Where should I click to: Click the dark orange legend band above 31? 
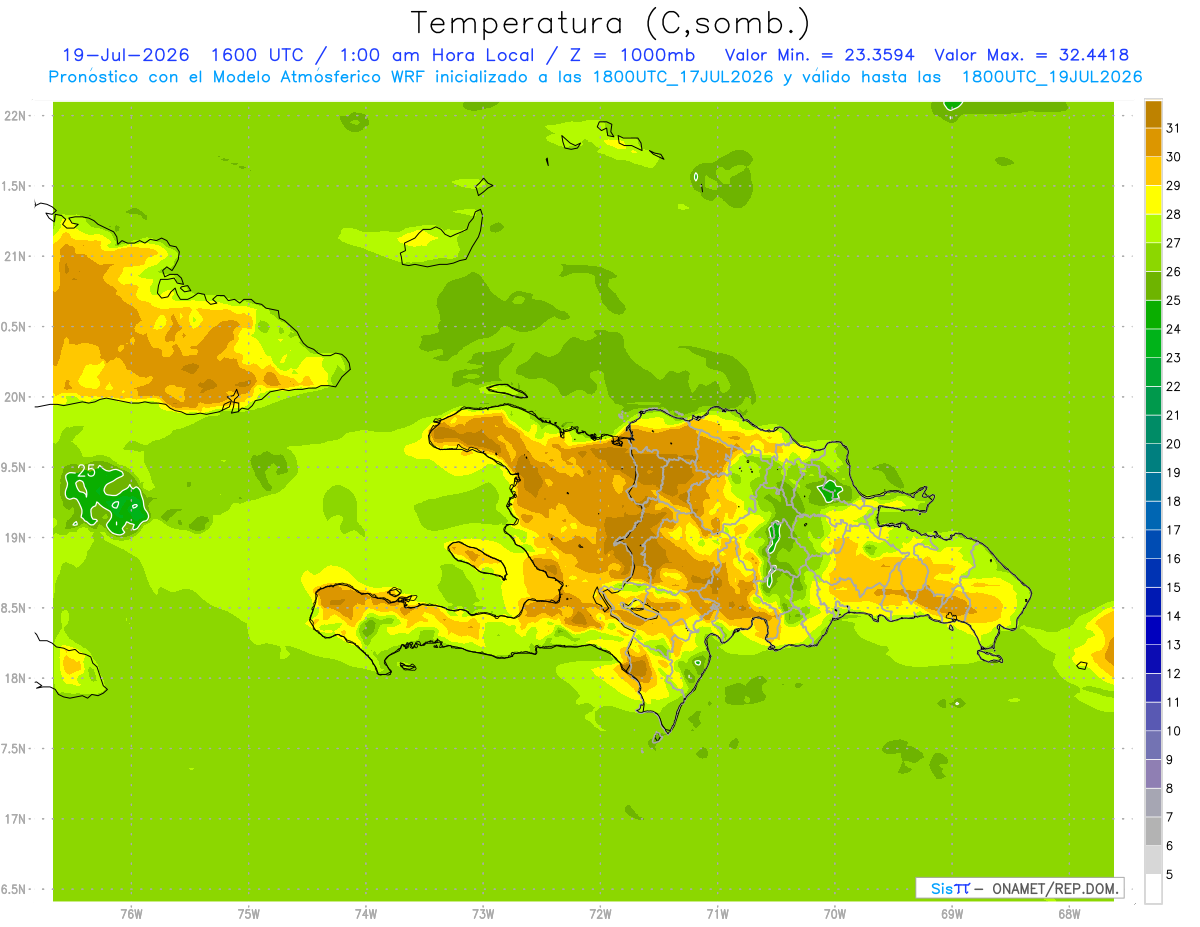coord(1153,114)
